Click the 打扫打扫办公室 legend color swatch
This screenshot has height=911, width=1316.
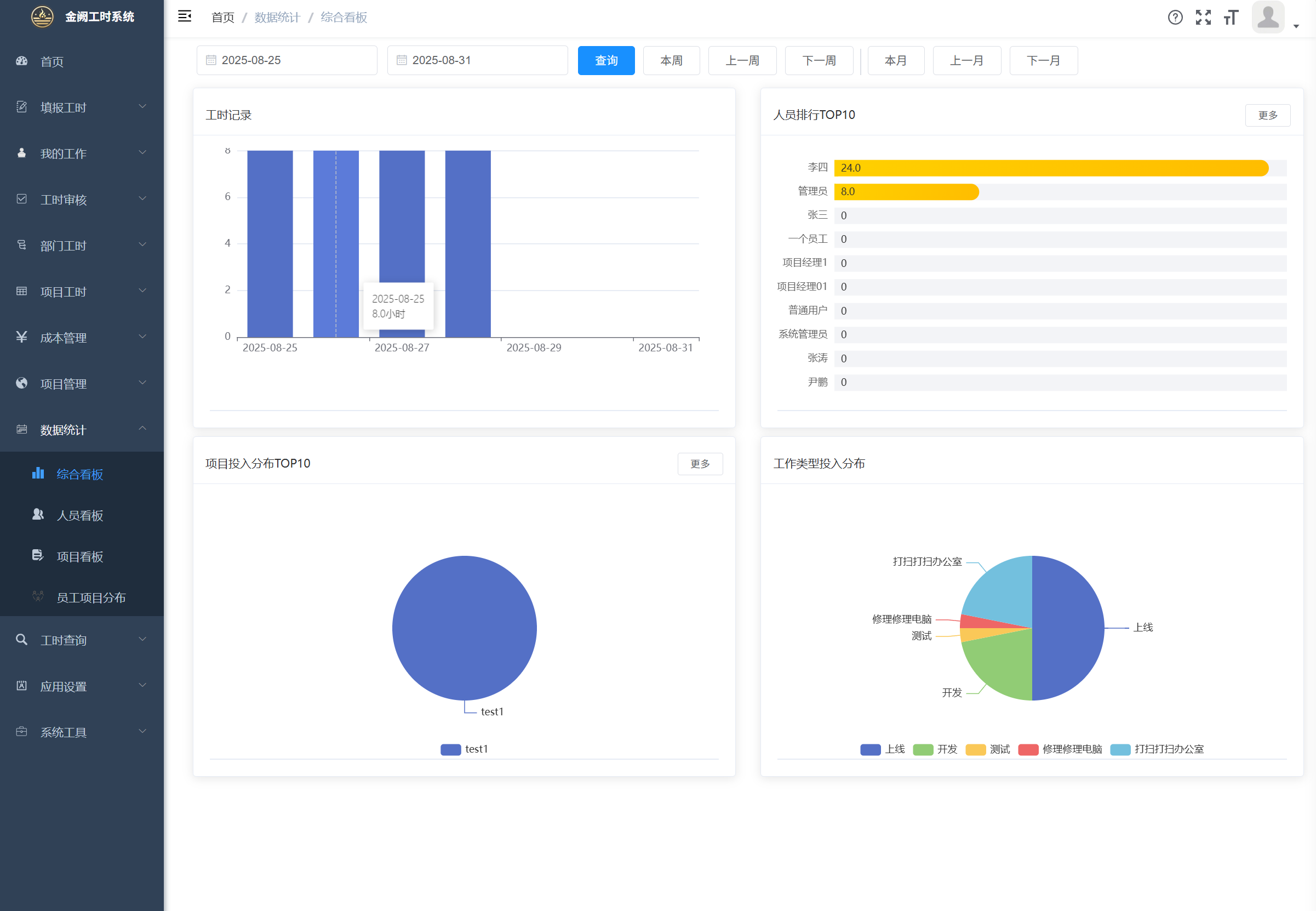pyautogui.click(x=1120, y=749)
